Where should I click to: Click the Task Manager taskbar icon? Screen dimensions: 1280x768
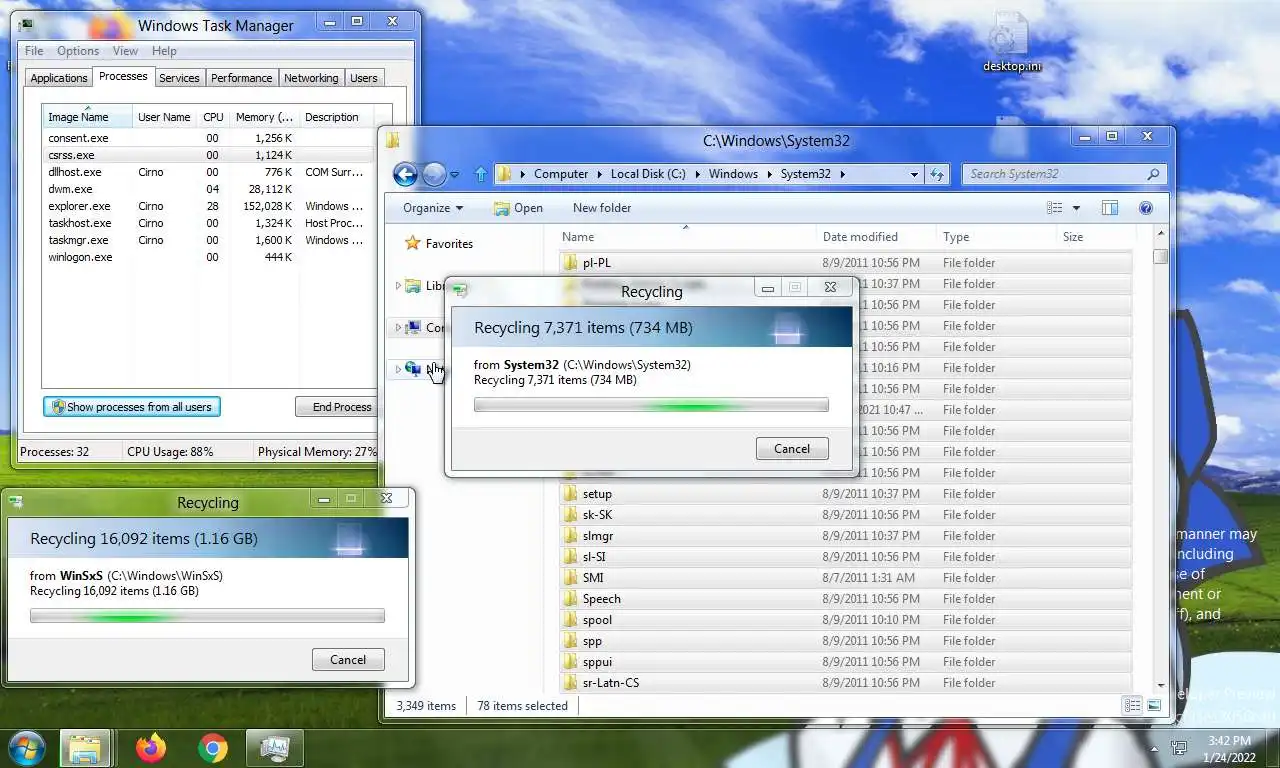274,747
